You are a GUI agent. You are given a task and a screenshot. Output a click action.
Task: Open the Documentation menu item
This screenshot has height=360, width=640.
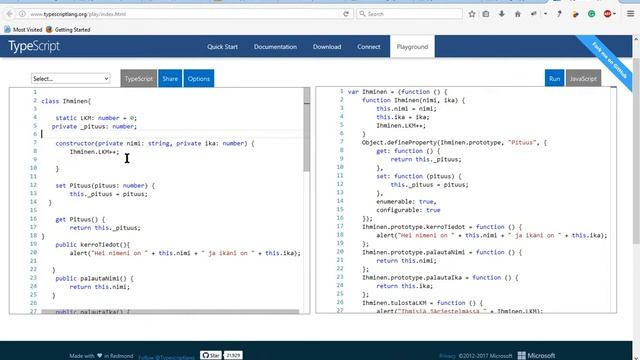click(275, 47)
